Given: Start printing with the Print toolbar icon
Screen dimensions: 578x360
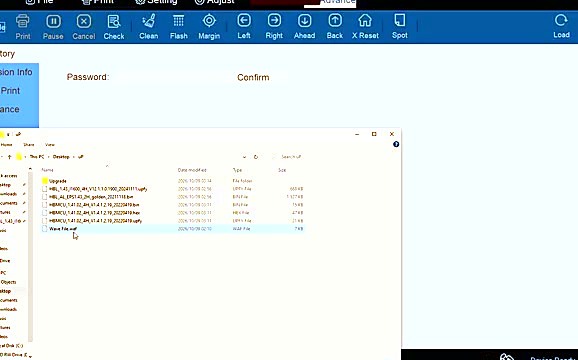Looking at the screenshot, I should 23,27.
